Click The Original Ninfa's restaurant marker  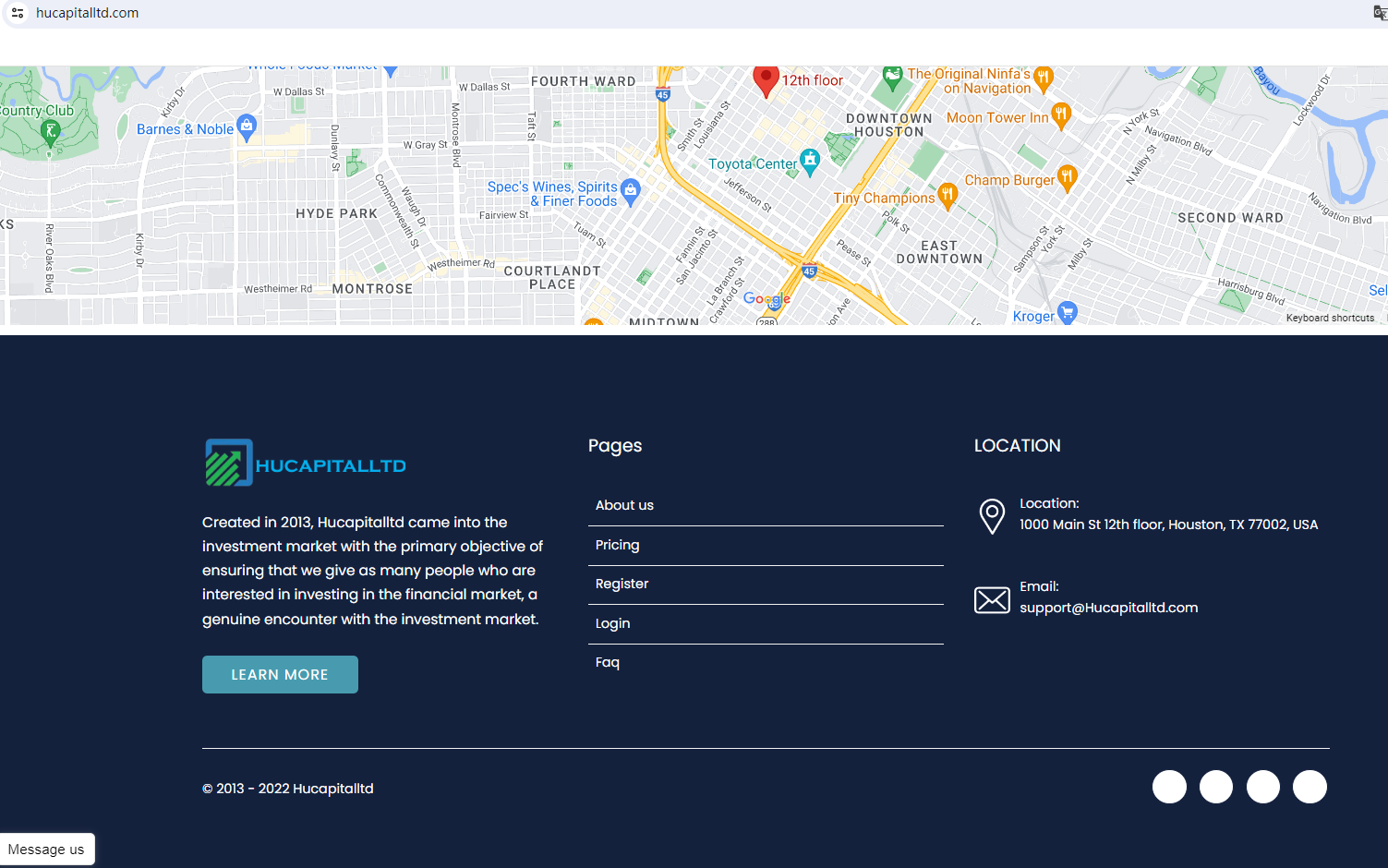1044,78
